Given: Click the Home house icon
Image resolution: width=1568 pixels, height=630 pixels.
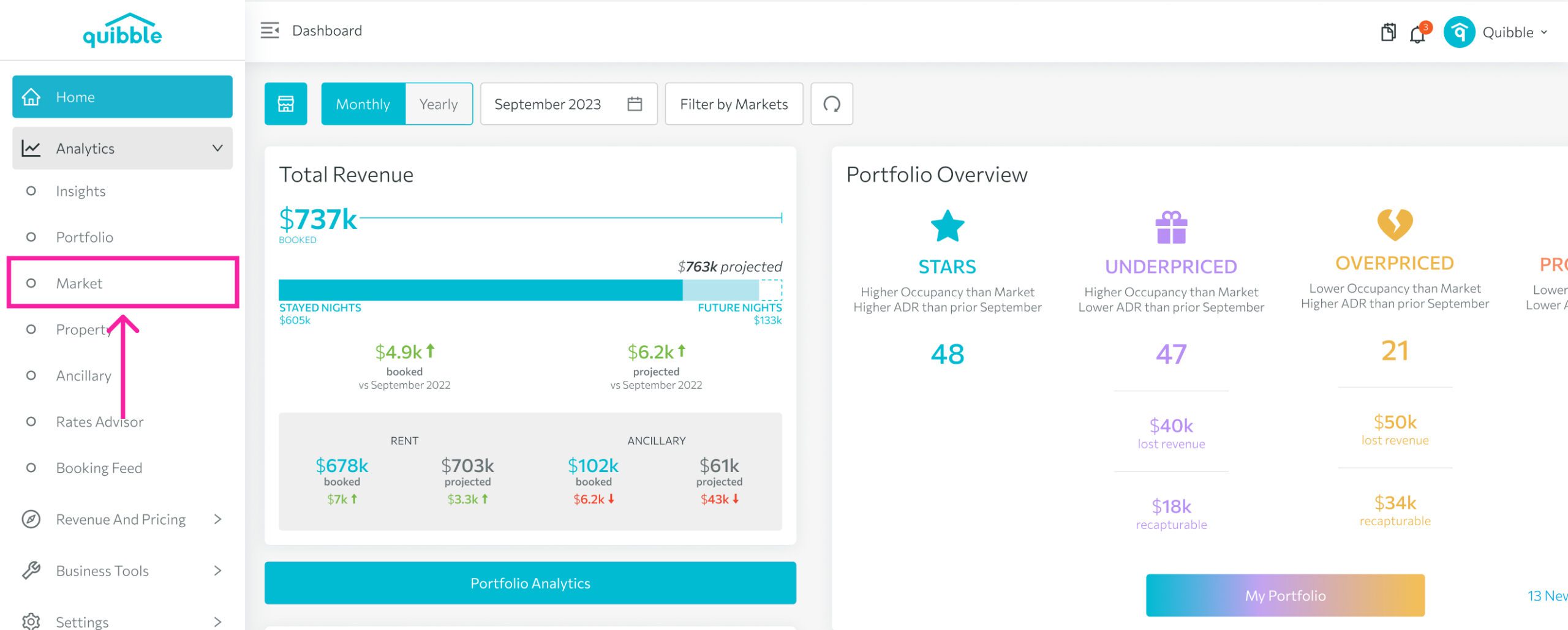Looking at the screenshot, I should click(31, 97).
